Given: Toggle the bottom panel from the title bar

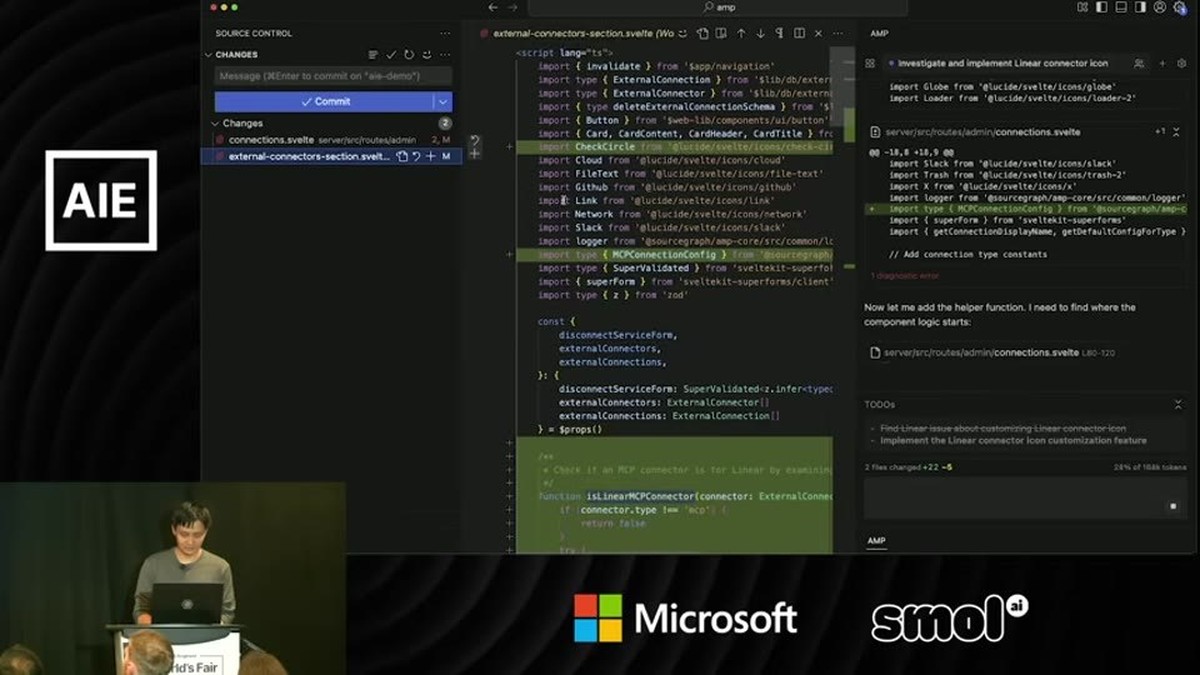Looking at the screenshot, I should 1121,7.
